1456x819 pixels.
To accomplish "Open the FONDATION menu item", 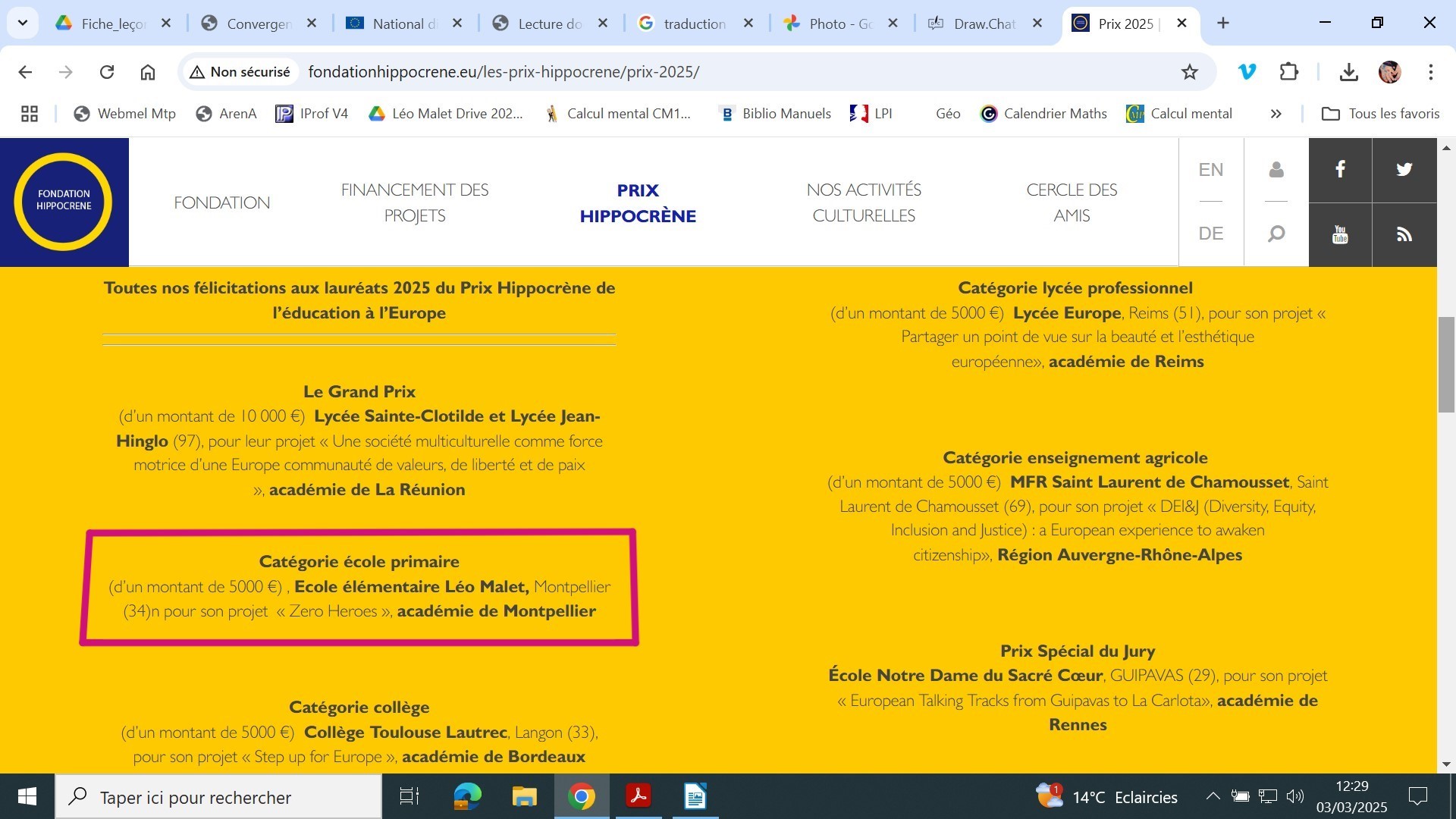I will coord(221,202).
